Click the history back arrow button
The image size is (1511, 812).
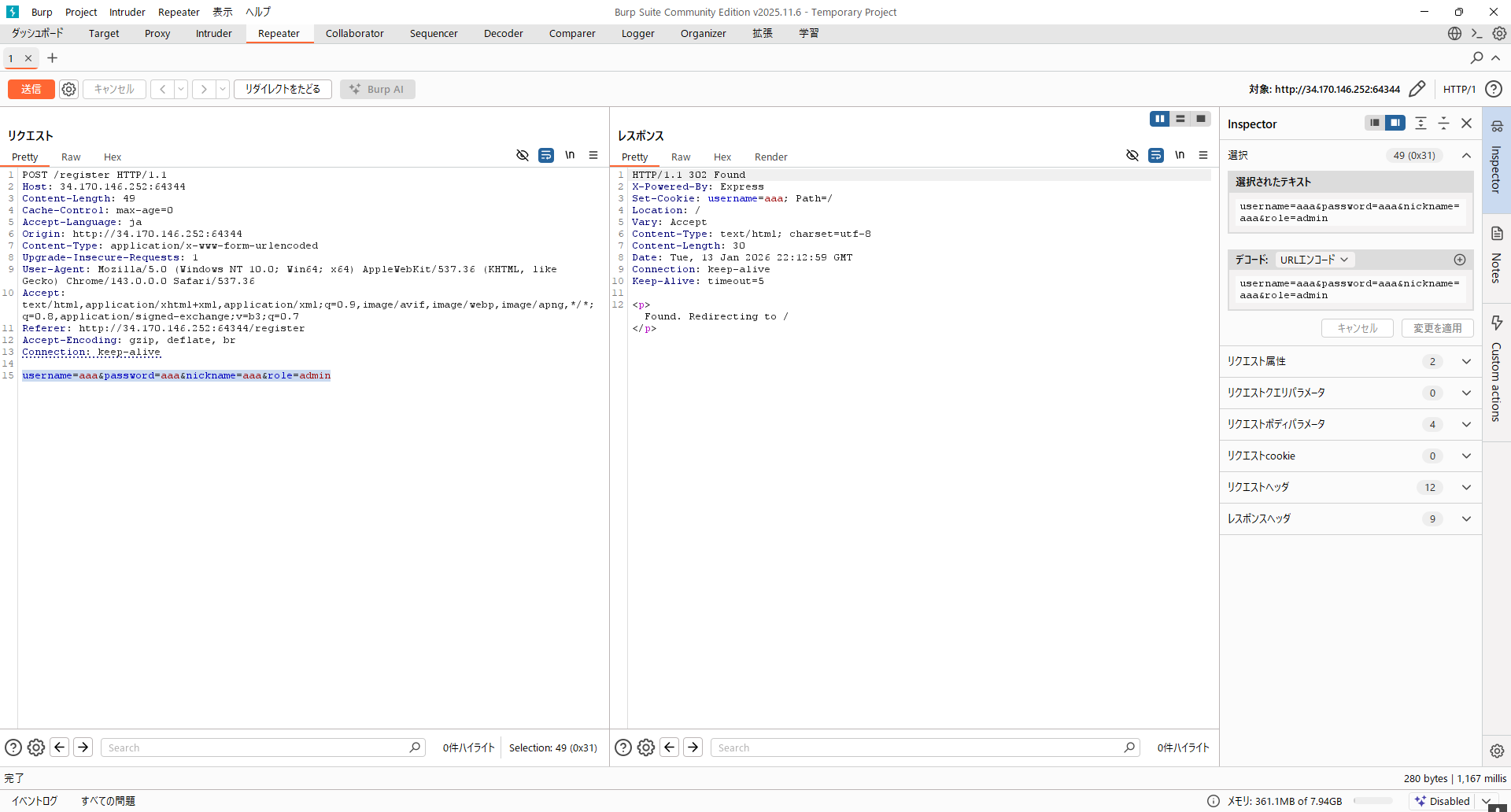pyautogui.click(x=162, y=90)
